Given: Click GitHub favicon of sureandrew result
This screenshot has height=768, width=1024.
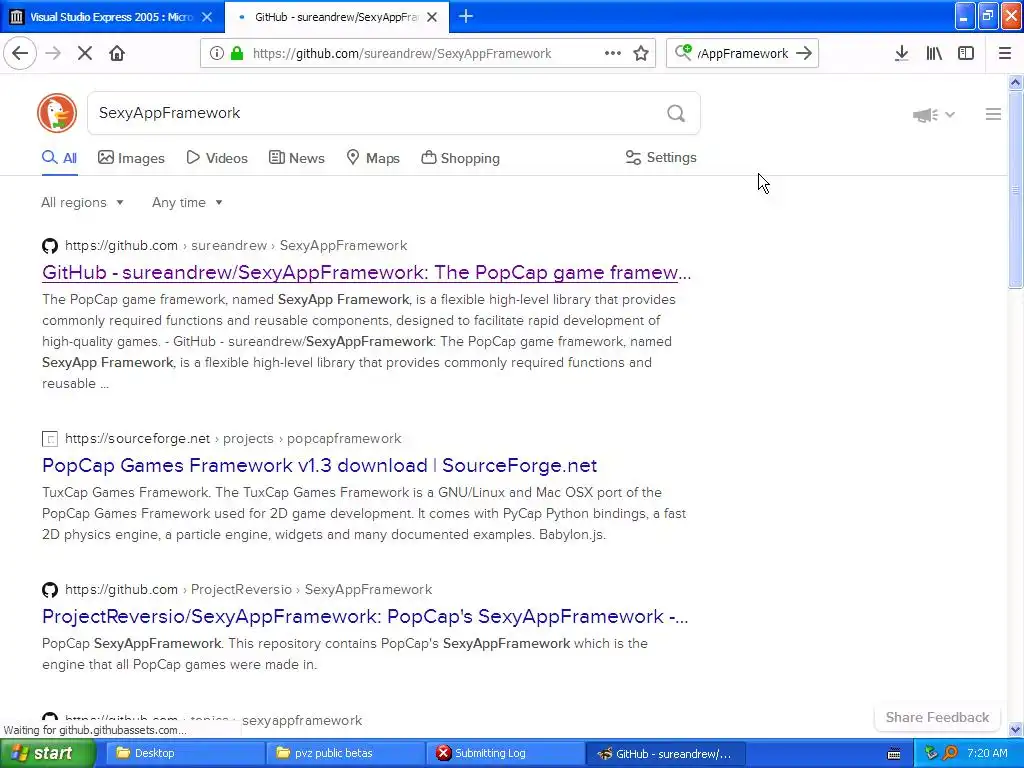Looking at the screenshot, I should pyautogui.click(x=50, y=246).
